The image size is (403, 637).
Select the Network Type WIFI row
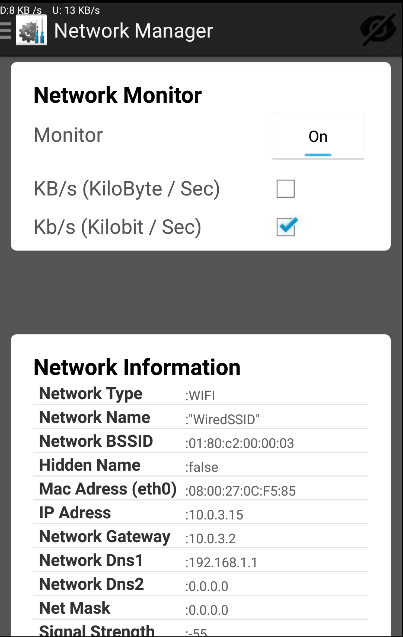click(200, 394)
